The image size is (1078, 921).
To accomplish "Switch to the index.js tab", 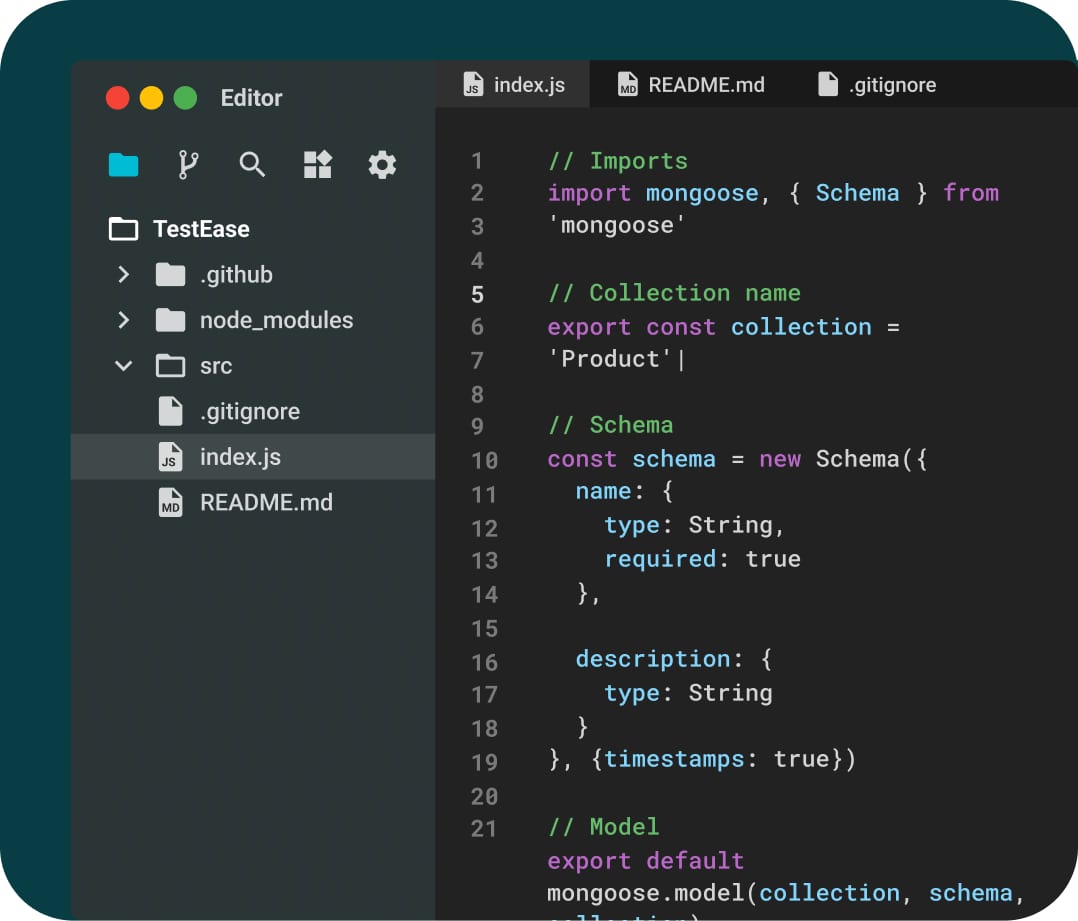I will tap(513, 84).
